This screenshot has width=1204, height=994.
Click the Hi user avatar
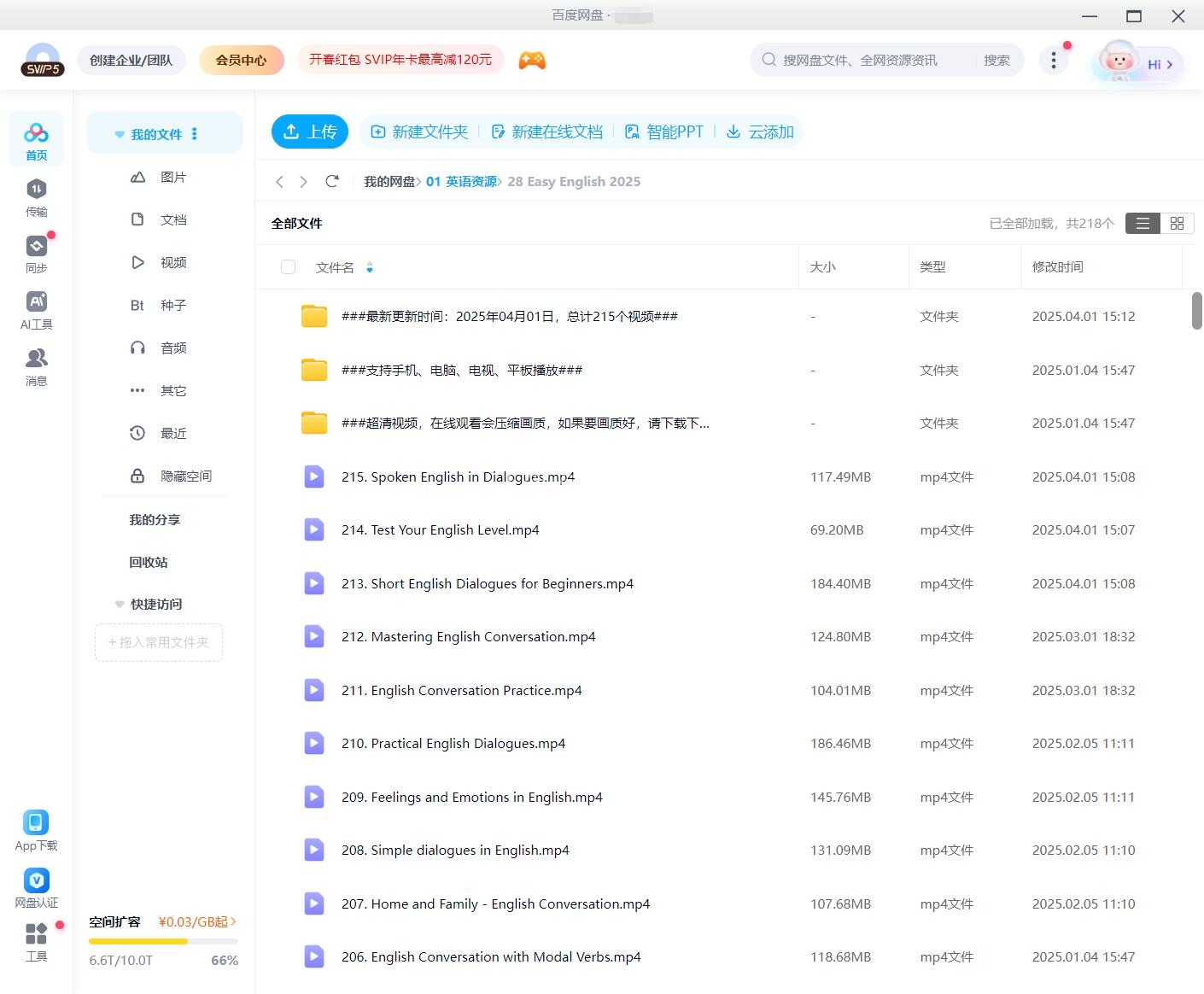coord(1138,61)
